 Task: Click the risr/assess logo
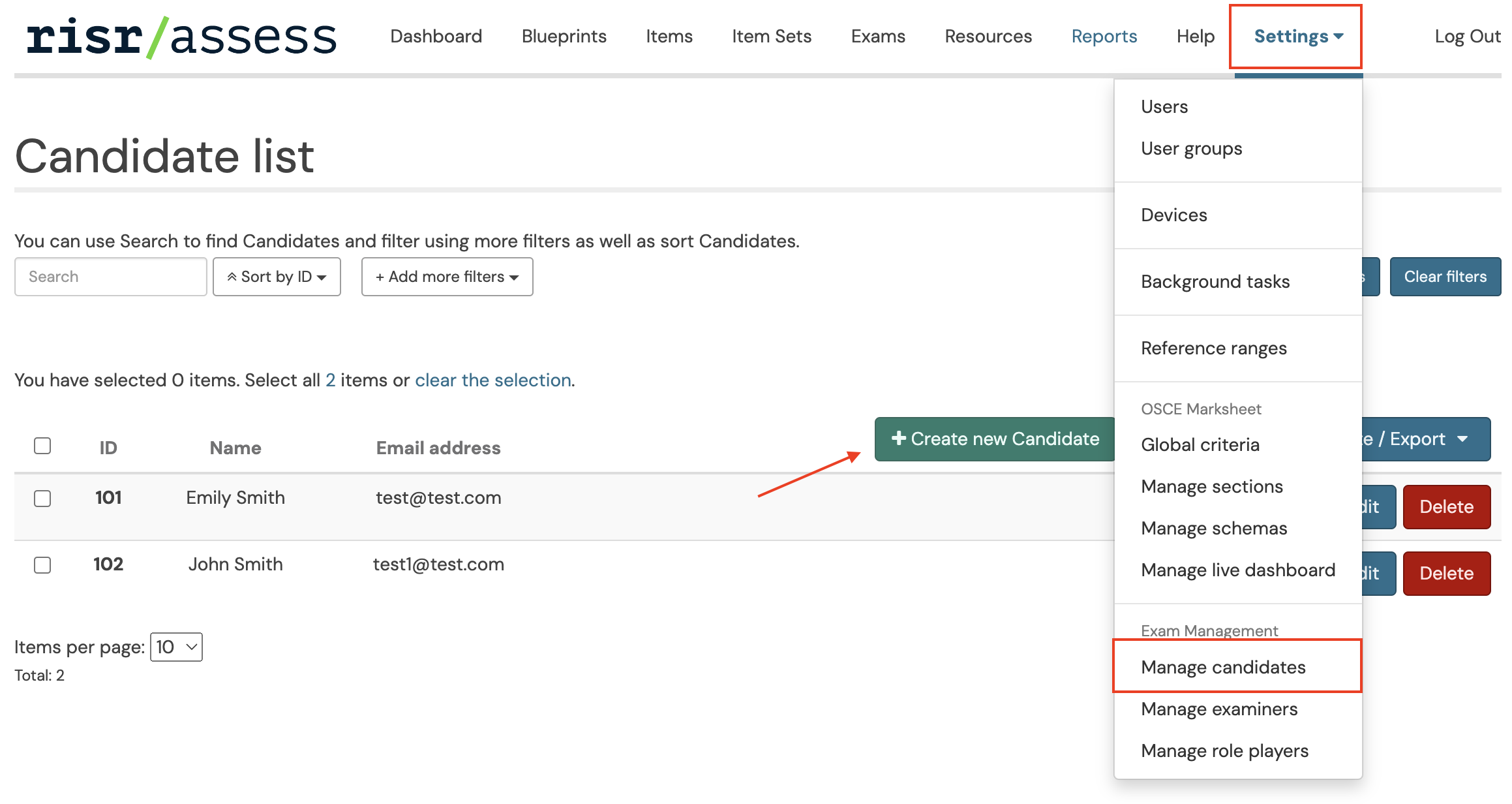coord(181,37)
